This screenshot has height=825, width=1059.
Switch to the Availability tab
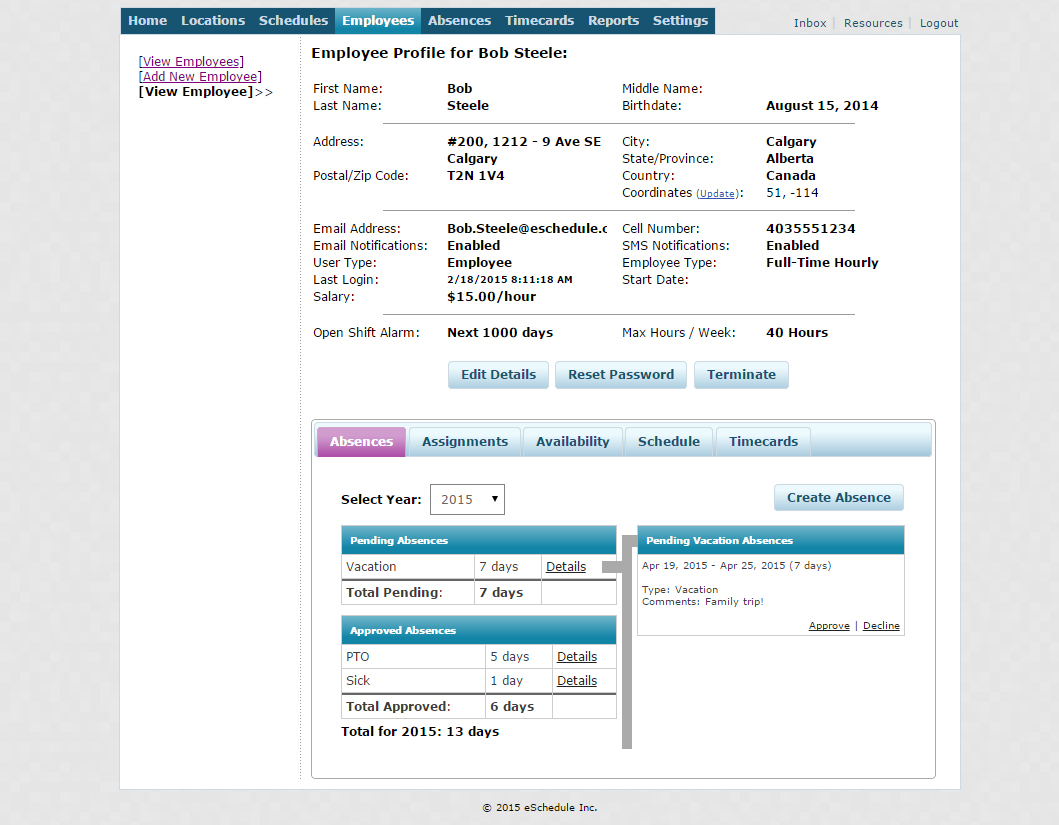572,441
